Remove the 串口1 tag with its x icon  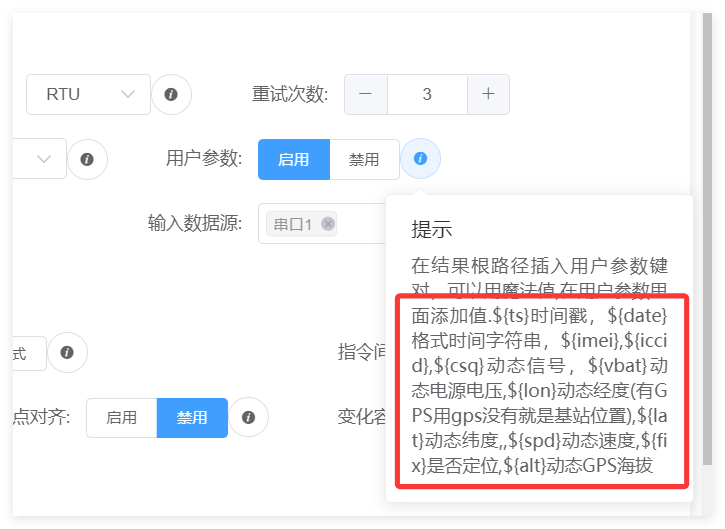pyautogui.click(x=328, y=224)
